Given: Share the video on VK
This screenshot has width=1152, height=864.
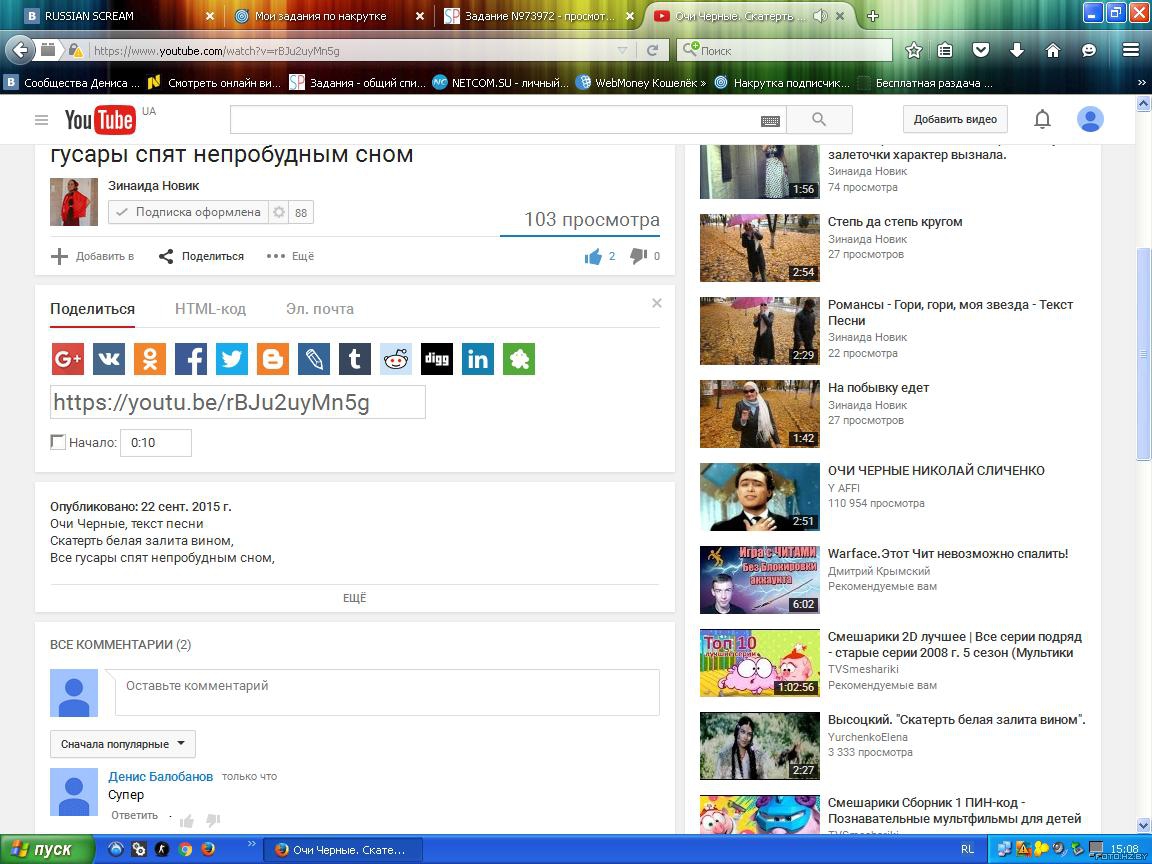Looking at the screenshot, I should [x=109, y=359].
